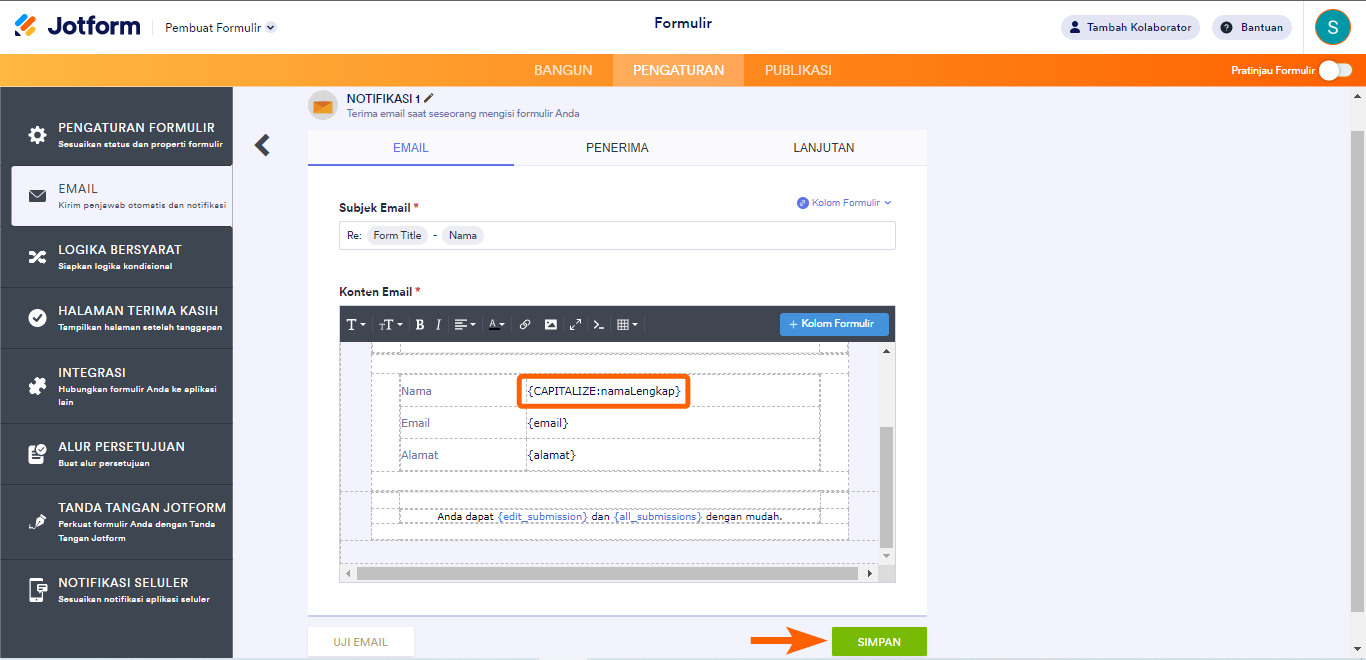Toggle bold formatting in email editor
1366x660 pixels.
click(420, 325)
